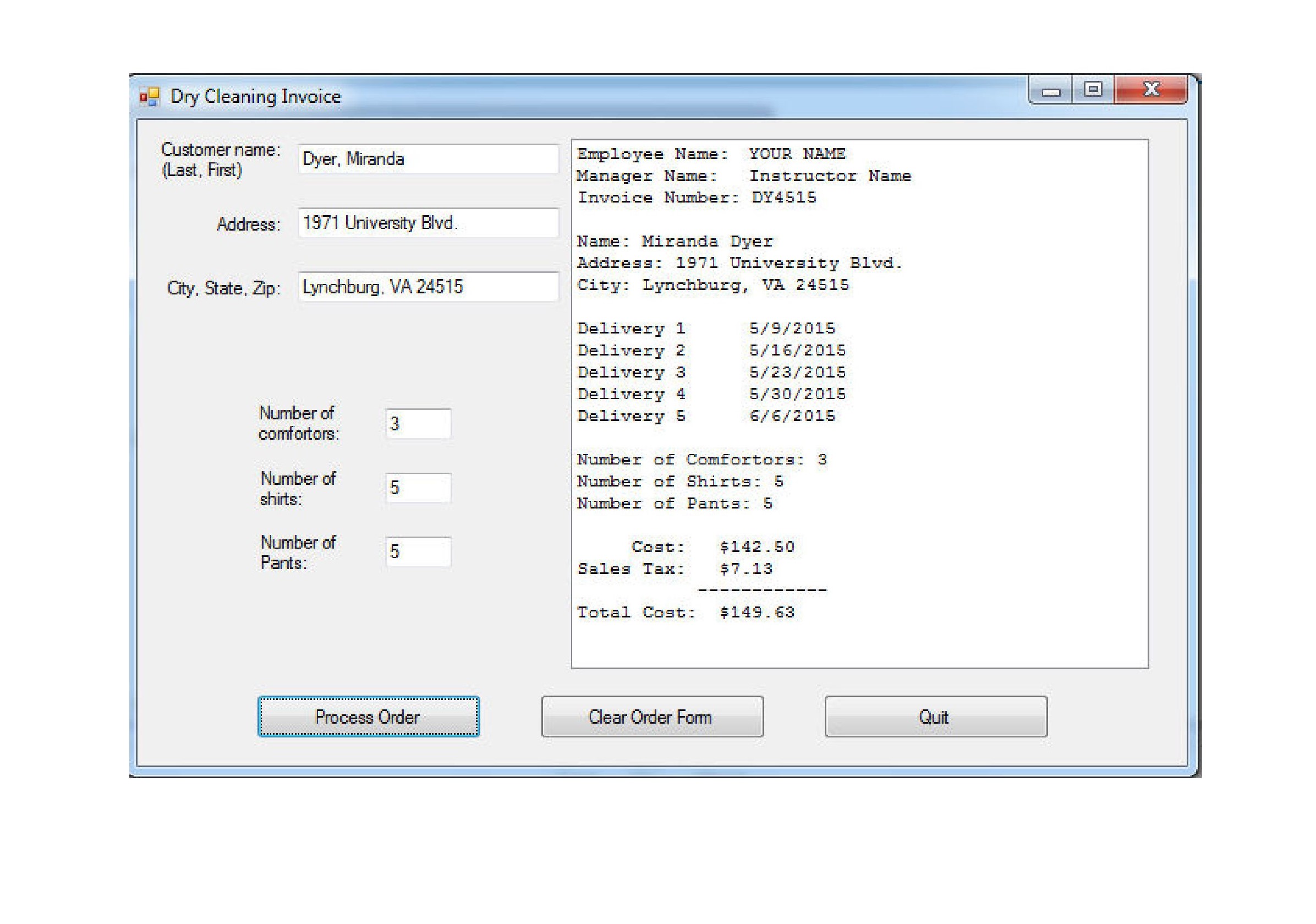Click the Quit button
The width and height of the screenshot is (1316, 924).
(x=935, y=717)
